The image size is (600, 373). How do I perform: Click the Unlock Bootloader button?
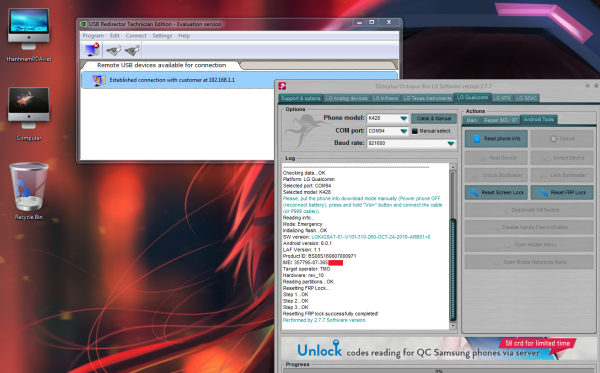pyautogui.click(x=496, y=175)
